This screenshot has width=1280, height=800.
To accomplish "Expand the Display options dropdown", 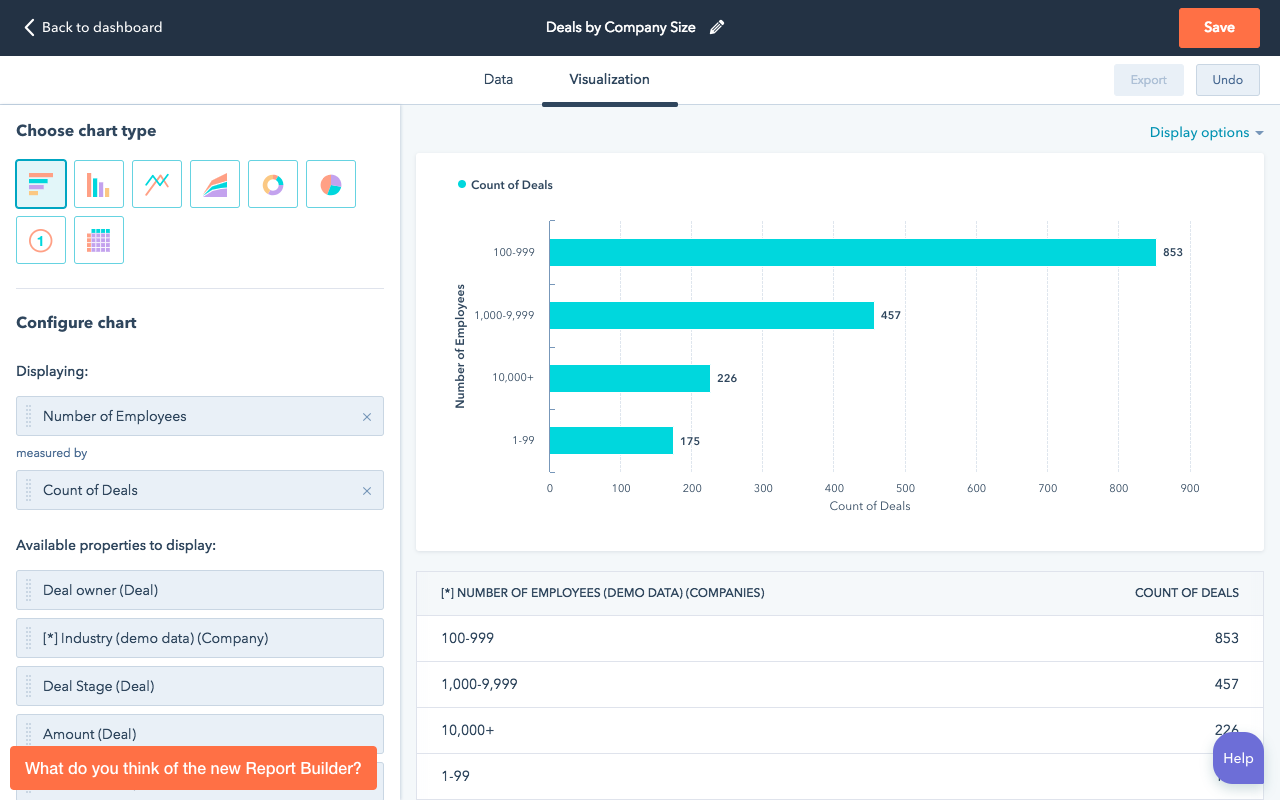I will tap(1206, 133).
